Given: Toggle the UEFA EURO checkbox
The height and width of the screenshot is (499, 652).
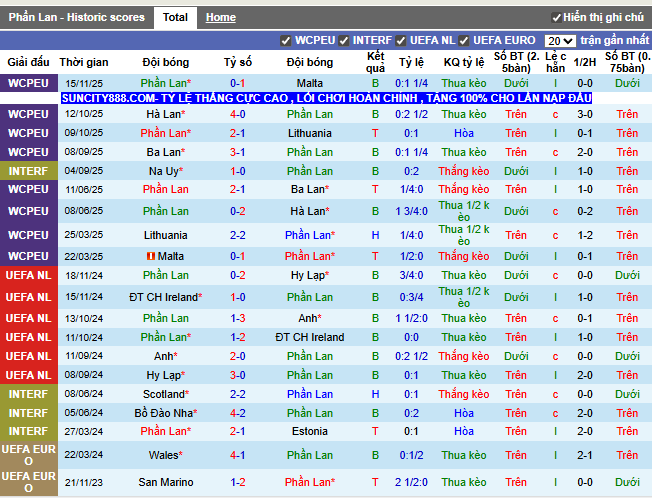Looking at the screenshot, I should point(465,41).
